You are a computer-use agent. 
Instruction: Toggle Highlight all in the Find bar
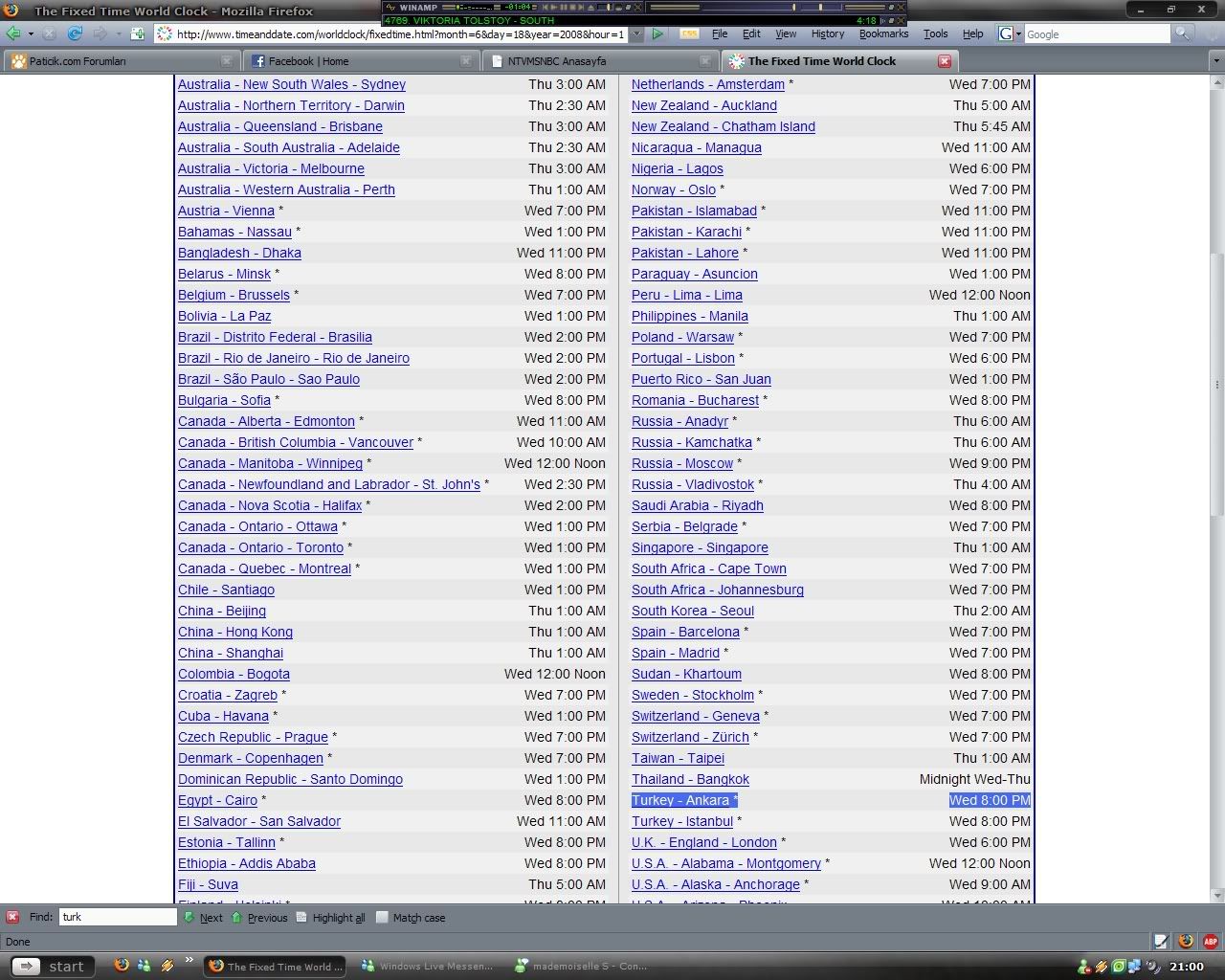pos(331,917)
